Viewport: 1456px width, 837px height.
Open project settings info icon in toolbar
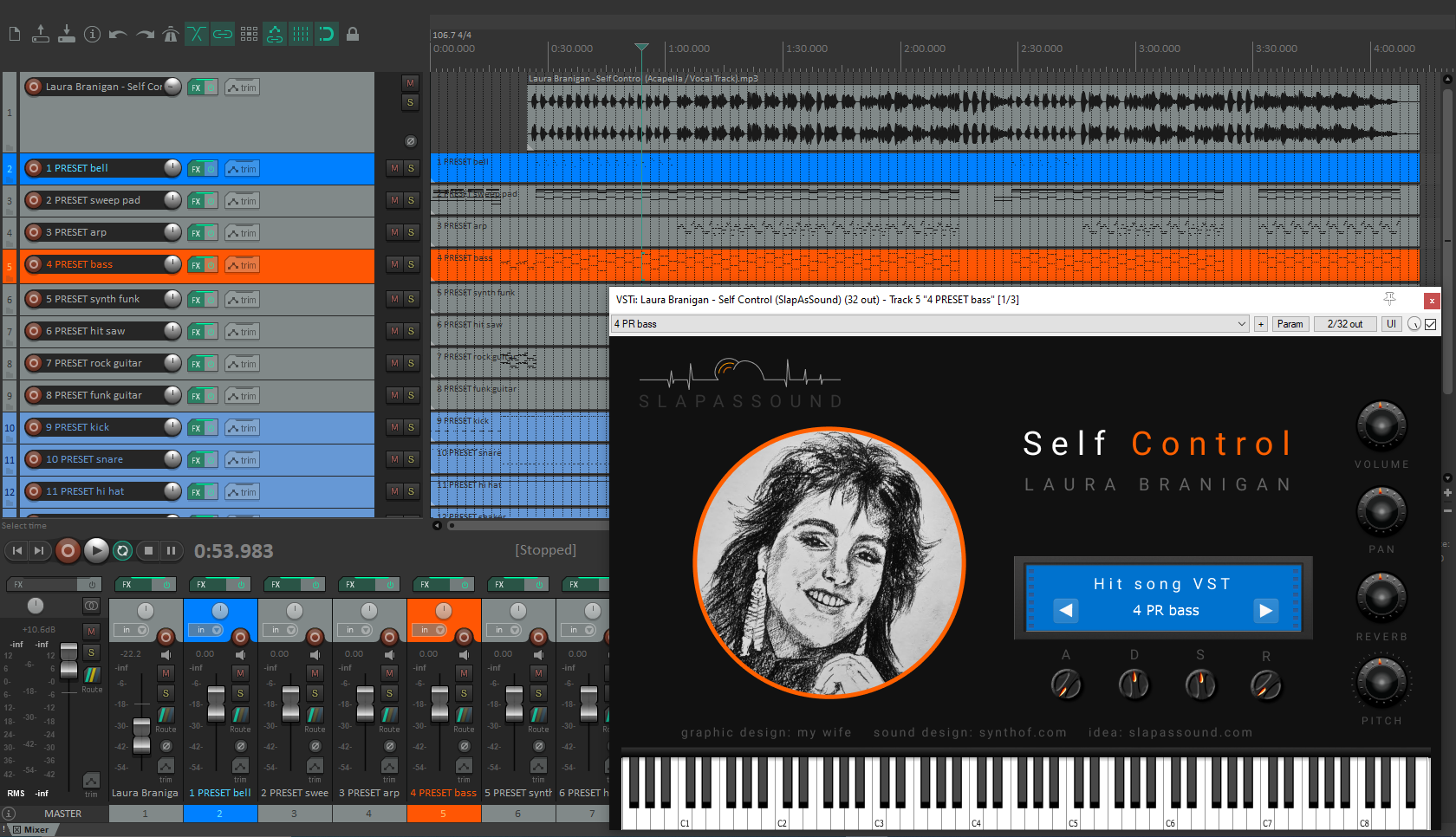point(93,34)
